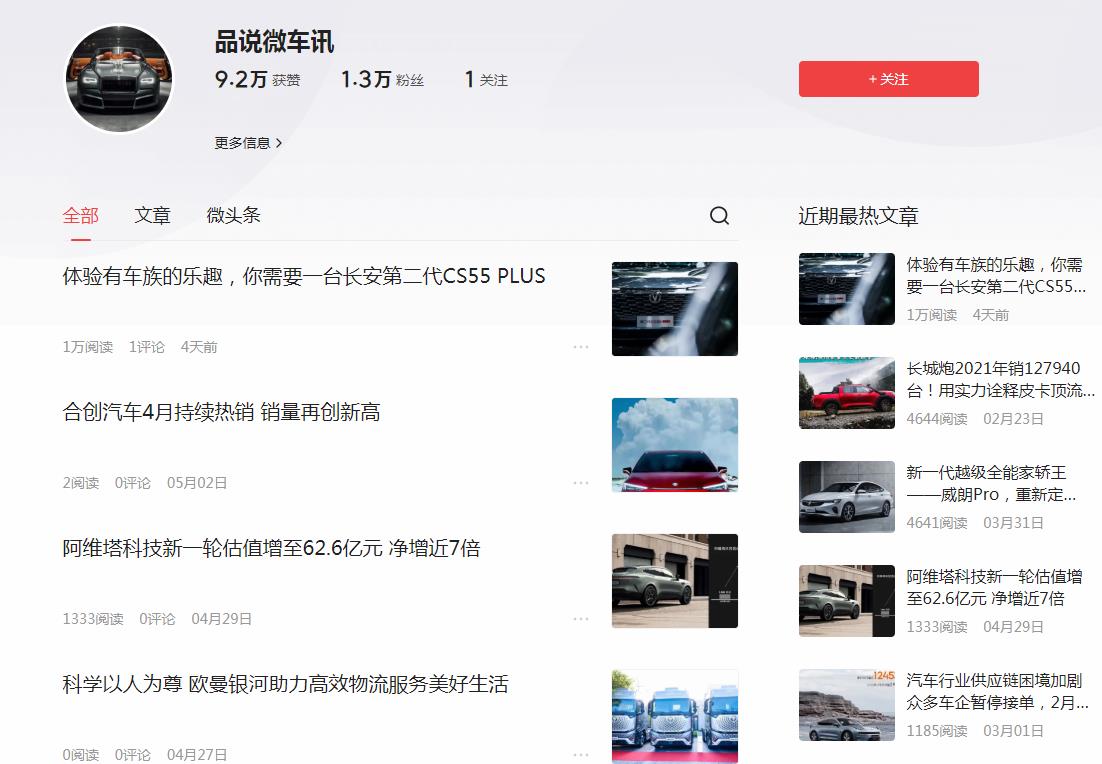1102x764 pixels.
Task: Open feed article 阿维塔科技新一轮估值增至62.6亿元
Action: [x=271, y=548]
